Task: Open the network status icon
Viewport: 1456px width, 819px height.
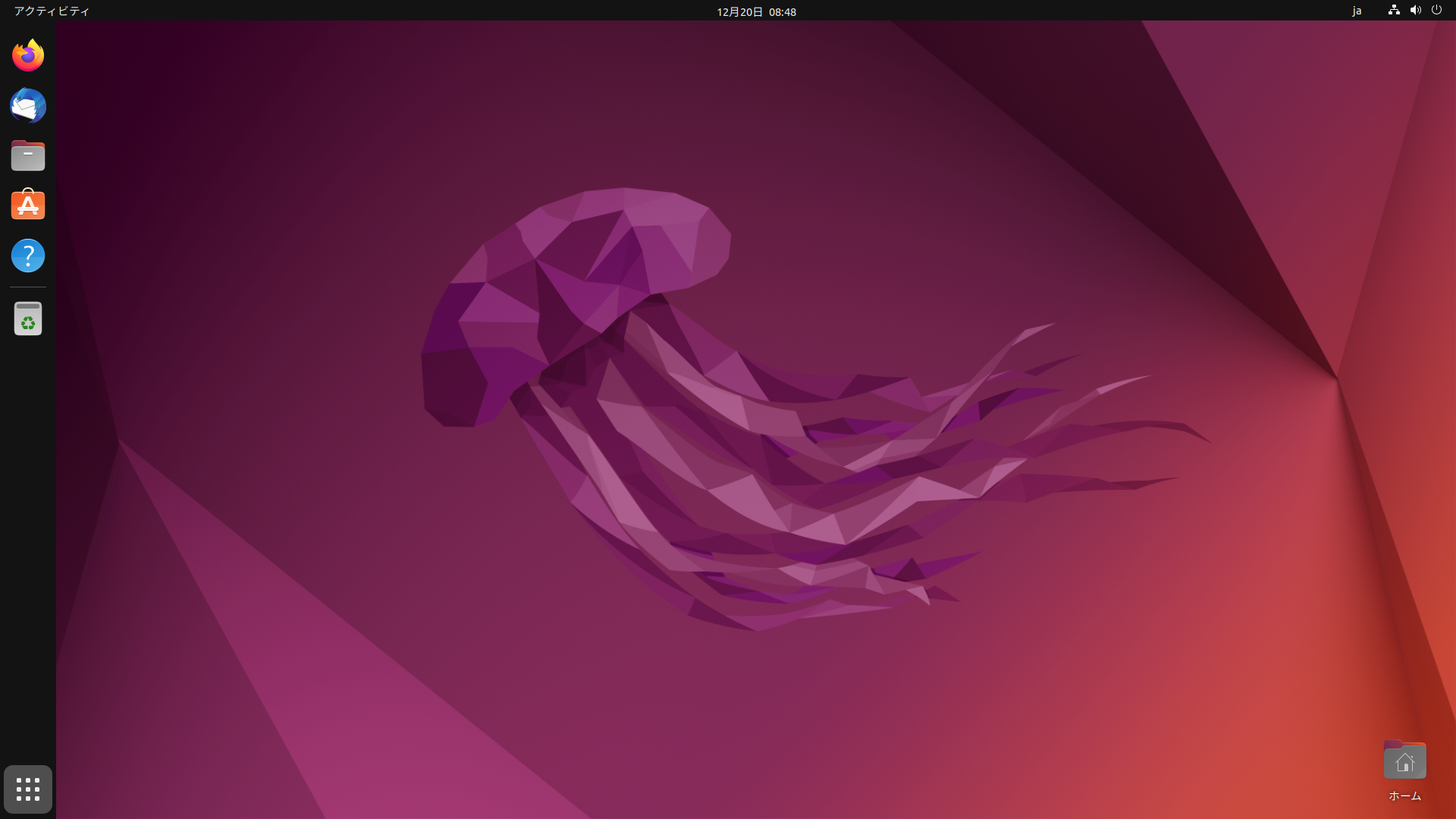Action: (x=1394, y=11)
